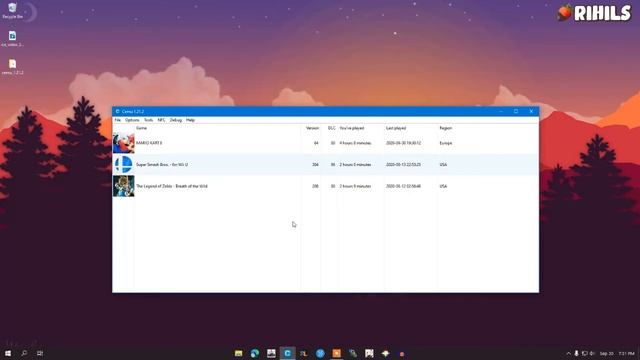Viewport: 640px width, 360px height.
Task: Click play time in Zelda row
Action: click(356, 186)
